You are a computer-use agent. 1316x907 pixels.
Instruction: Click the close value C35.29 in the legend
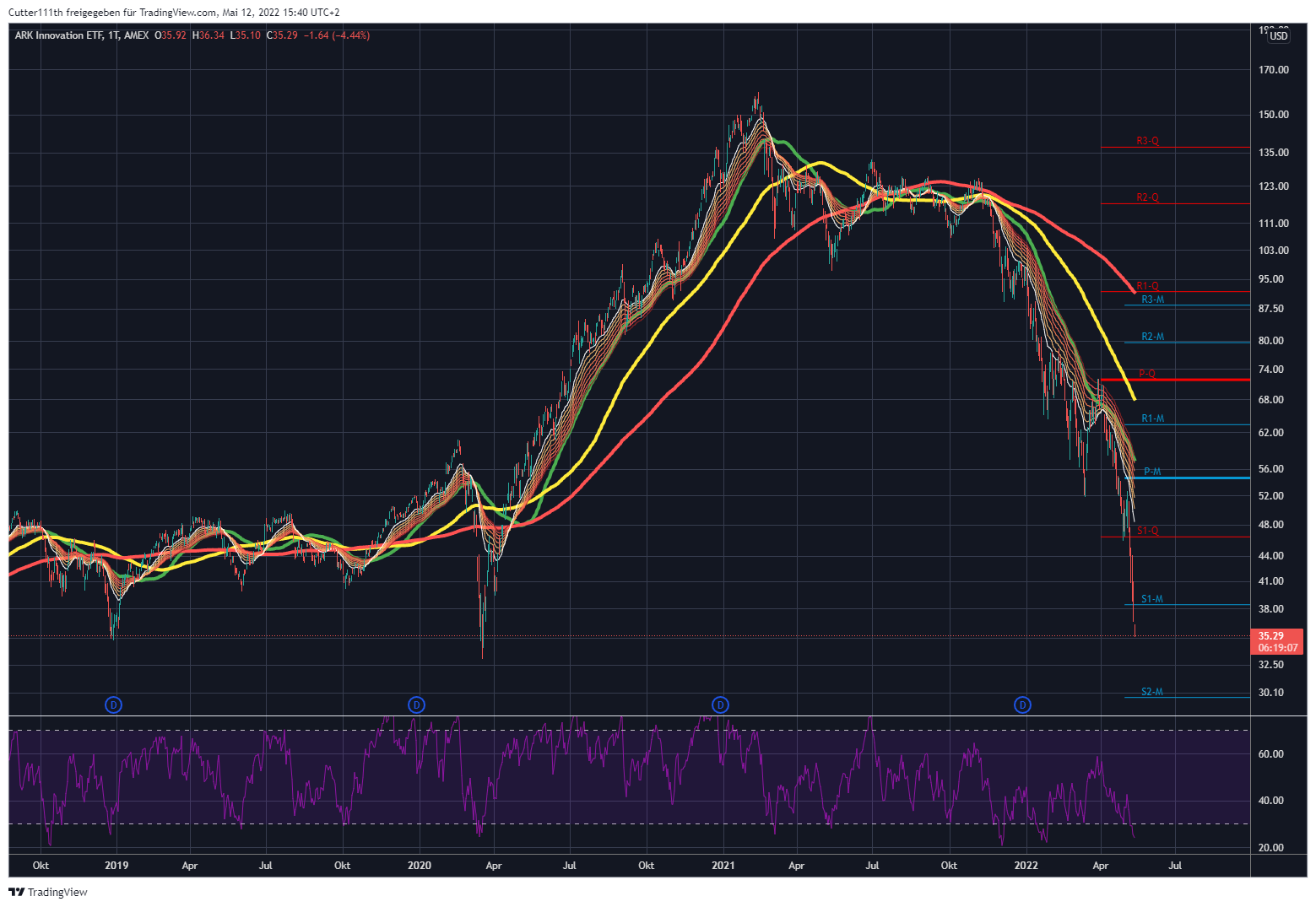coord(282,35)
